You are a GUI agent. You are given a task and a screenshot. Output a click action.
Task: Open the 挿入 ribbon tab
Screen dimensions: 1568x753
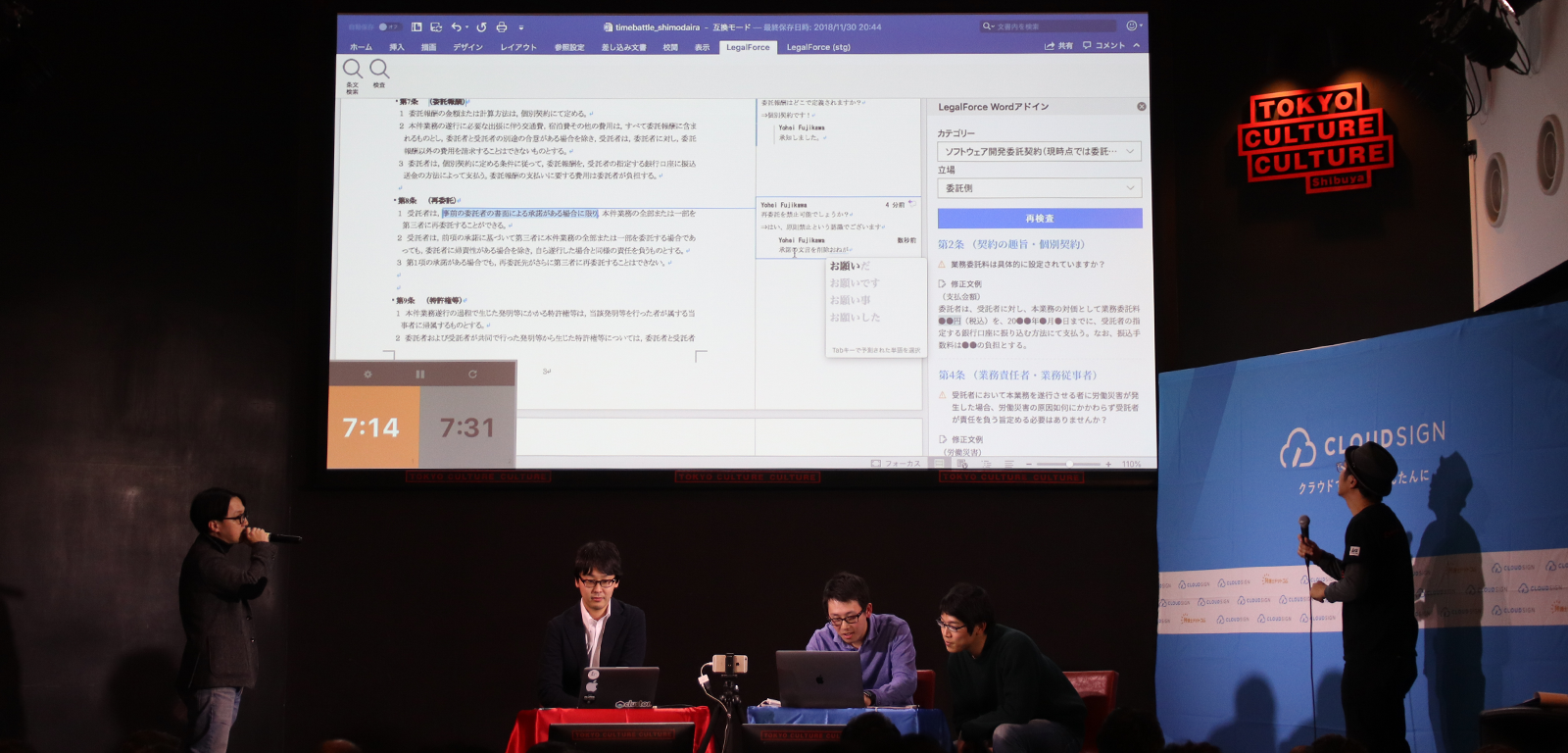(397, 47)
